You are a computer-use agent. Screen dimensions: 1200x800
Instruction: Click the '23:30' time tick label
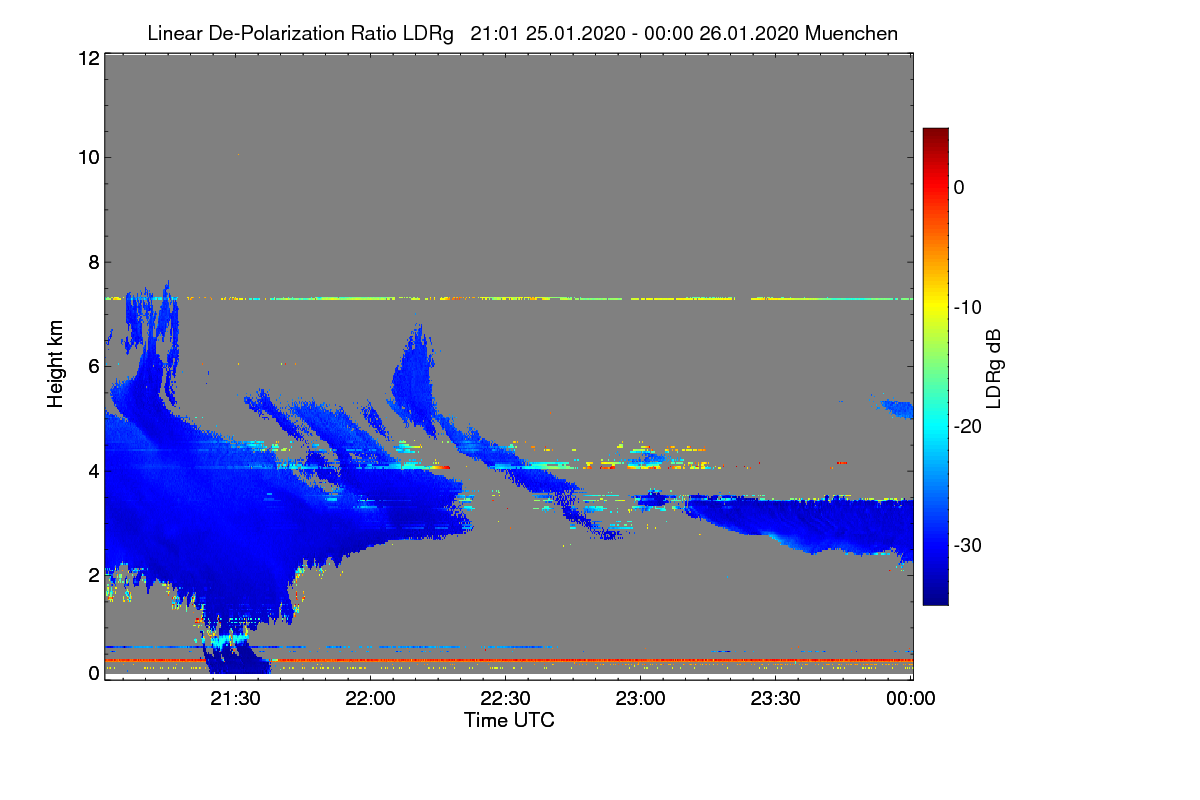(x=776, y=700)
